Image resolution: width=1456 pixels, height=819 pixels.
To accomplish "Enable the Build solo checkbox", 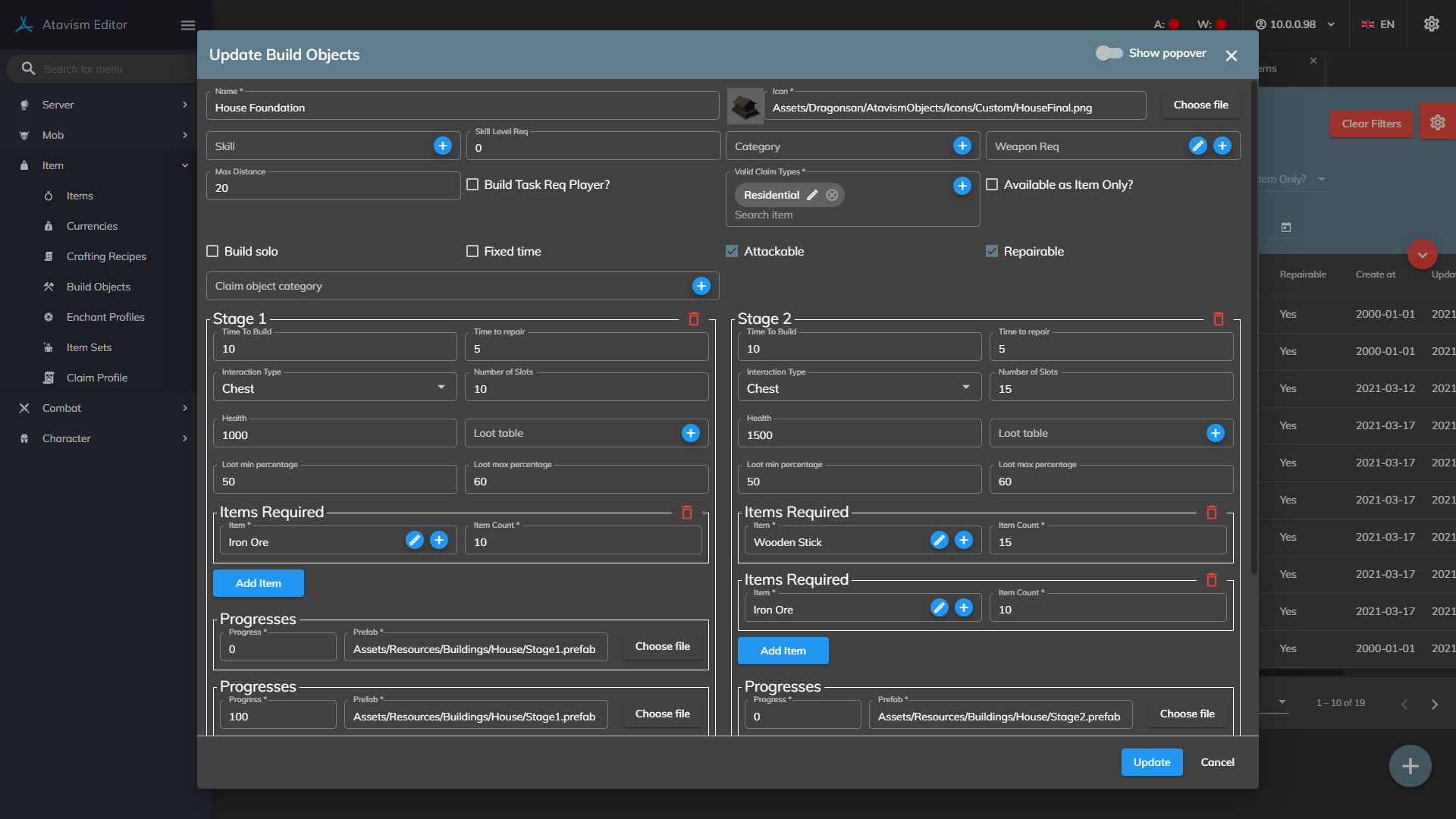I will point(213,251).
